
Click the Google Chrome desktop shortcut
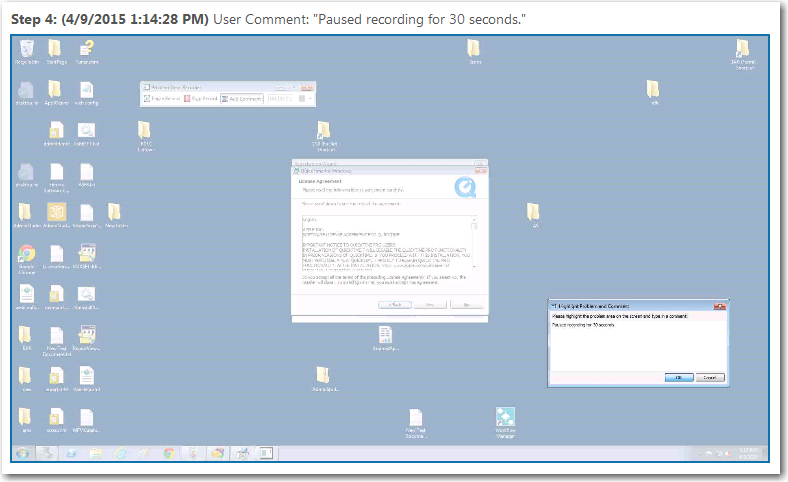click(x=27, y=255)
